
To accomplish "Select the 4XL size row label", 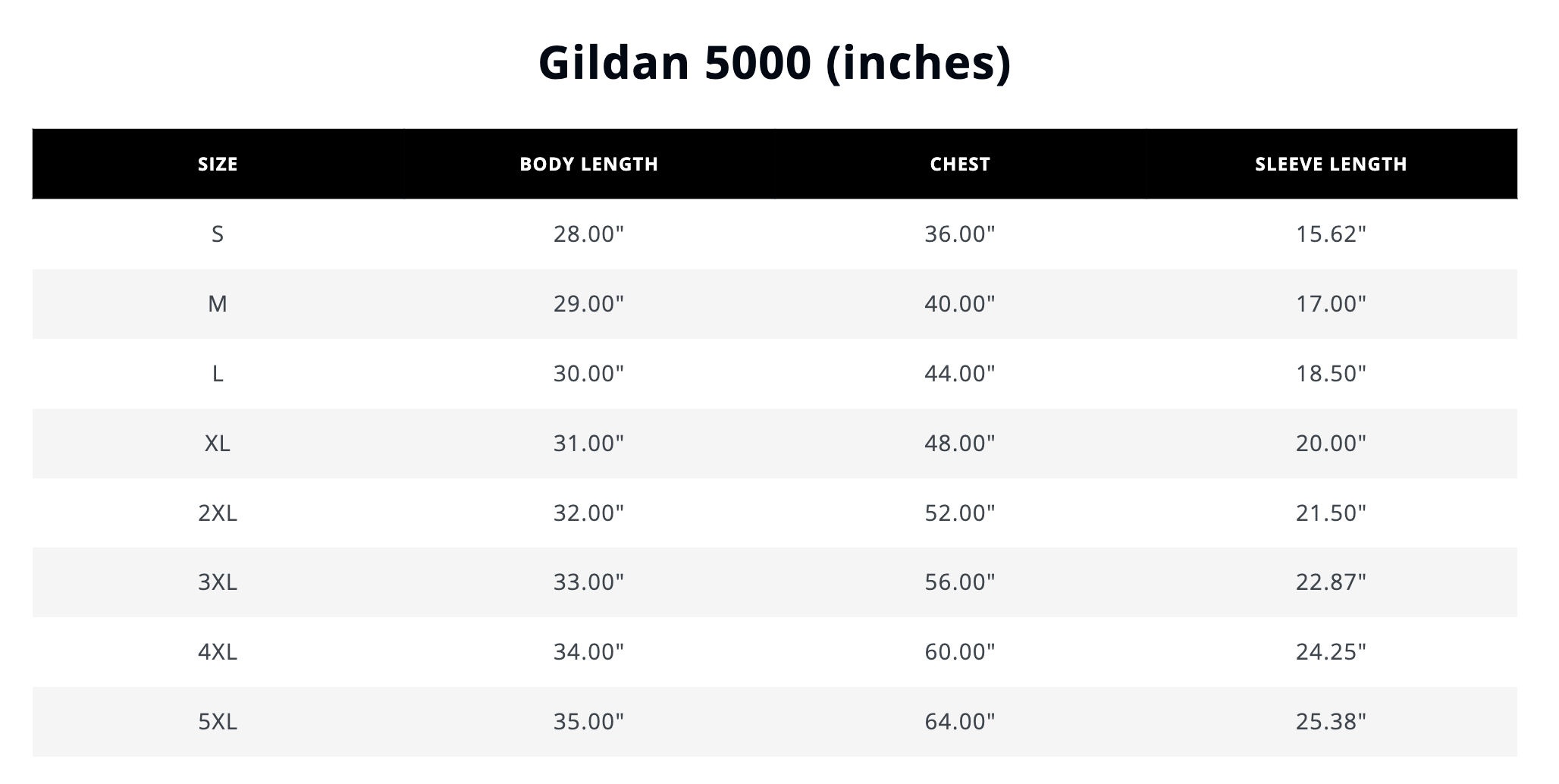I will pos(218,652).
